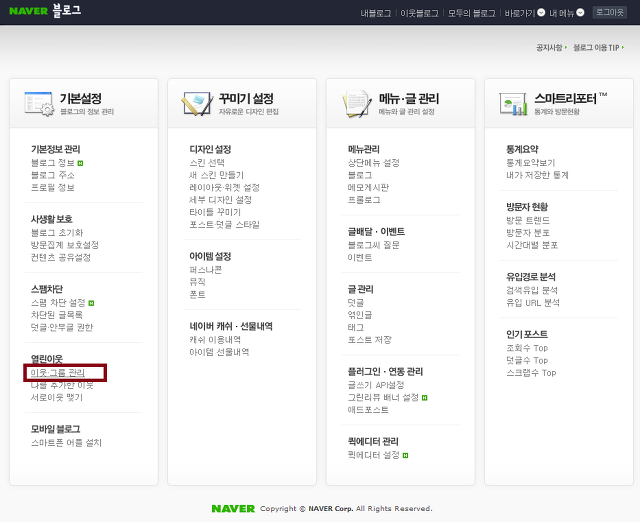Viewport: 640px width, 522px height.
Task: Open 이웃·그룹 관리
Action: point(58,373)
